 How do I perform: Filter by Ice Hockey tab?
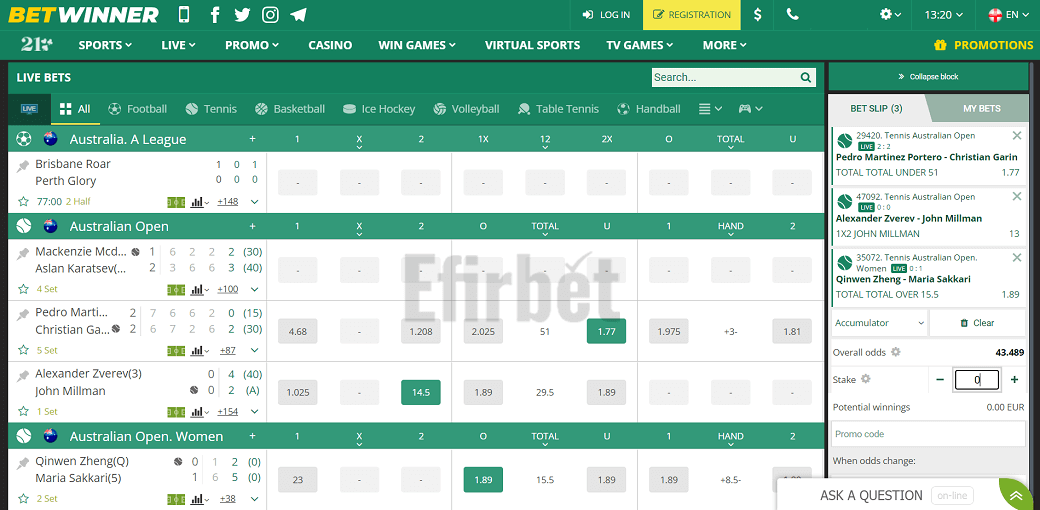click(379, 109)
